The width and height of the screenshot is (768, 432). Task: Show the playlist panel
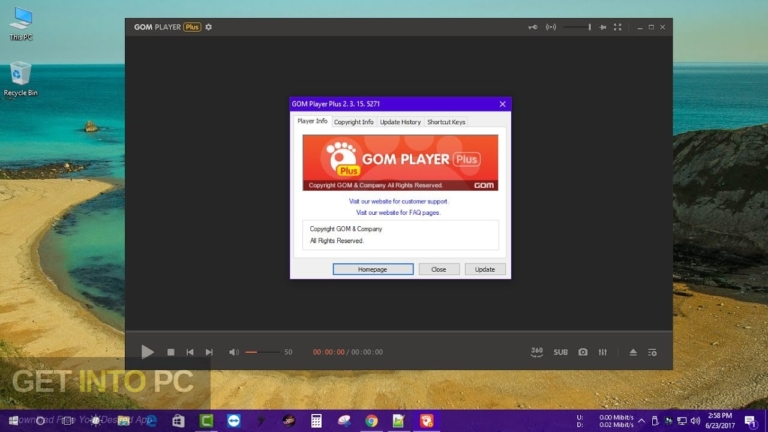652,352
